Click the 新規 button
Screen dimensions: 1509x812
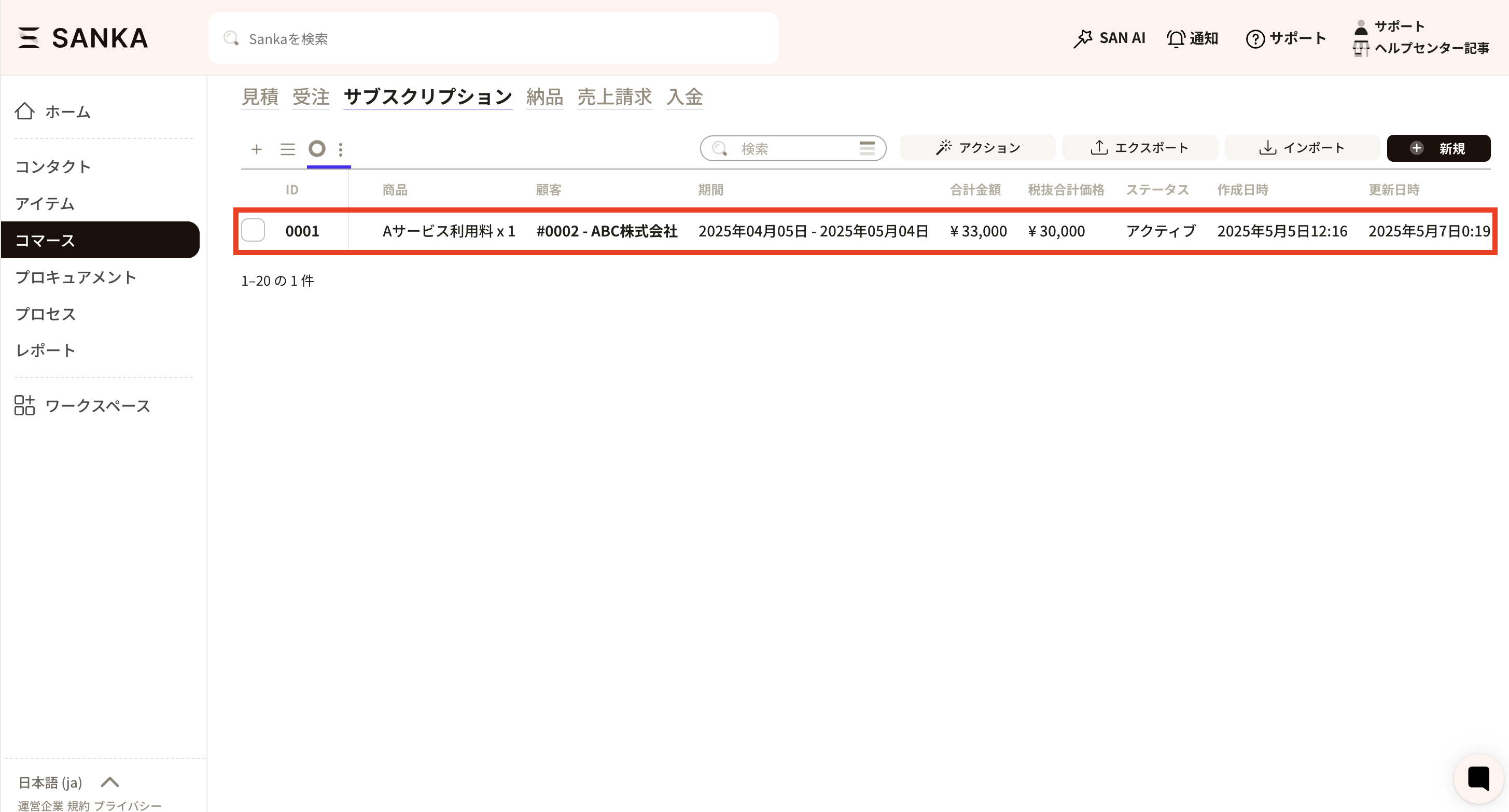pos(1438,148)
